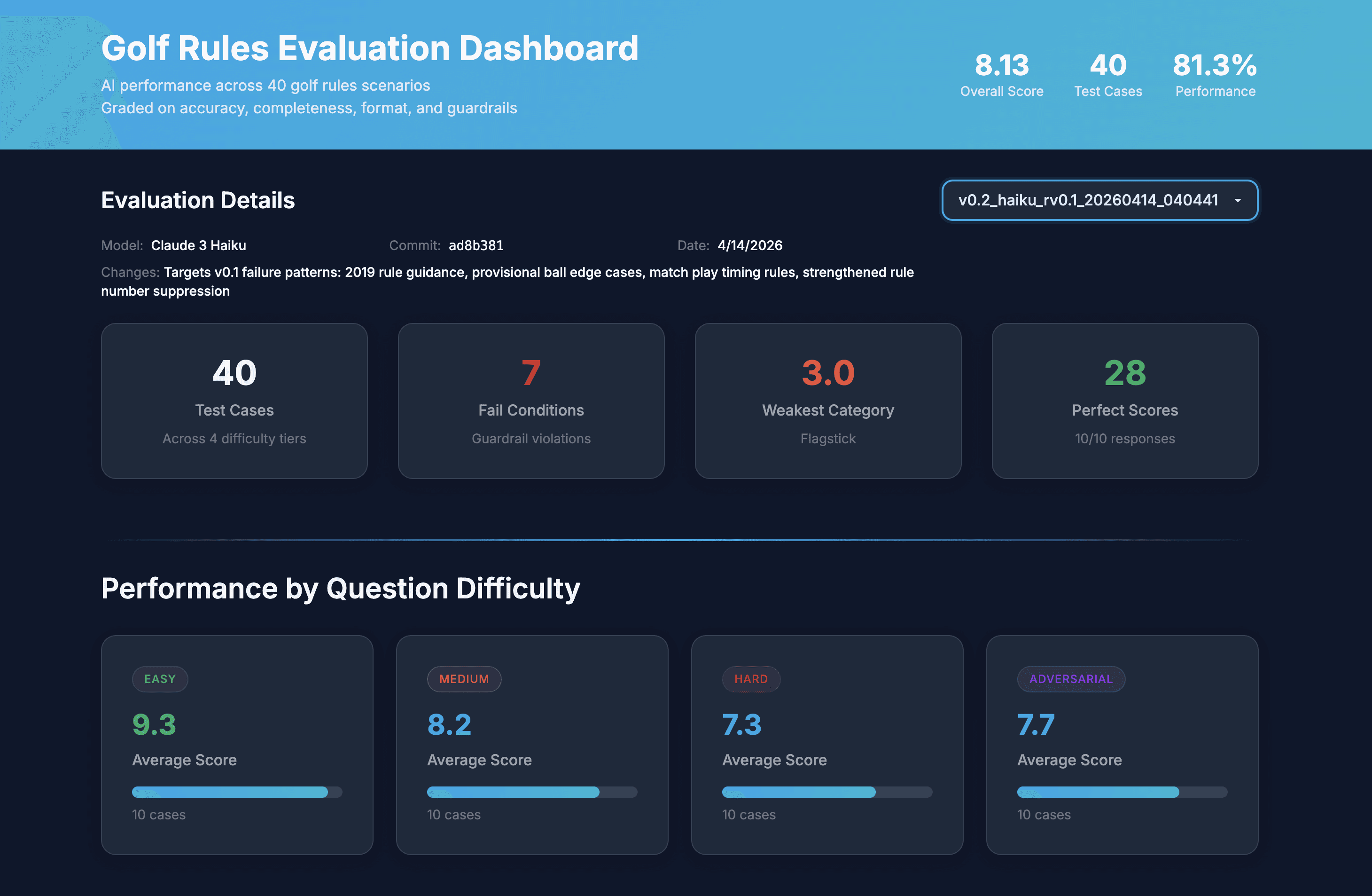Click the dropdown caret arrow icon
The width and height of the screenshot is (1372, 896).
pos(1238,201)
